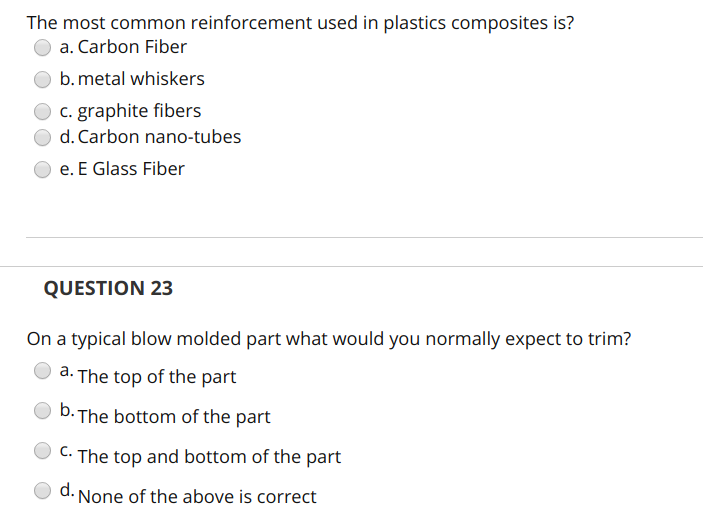Choose metal whiskers radio button
This screenshot has width=703, height=524.
point(43,79)
